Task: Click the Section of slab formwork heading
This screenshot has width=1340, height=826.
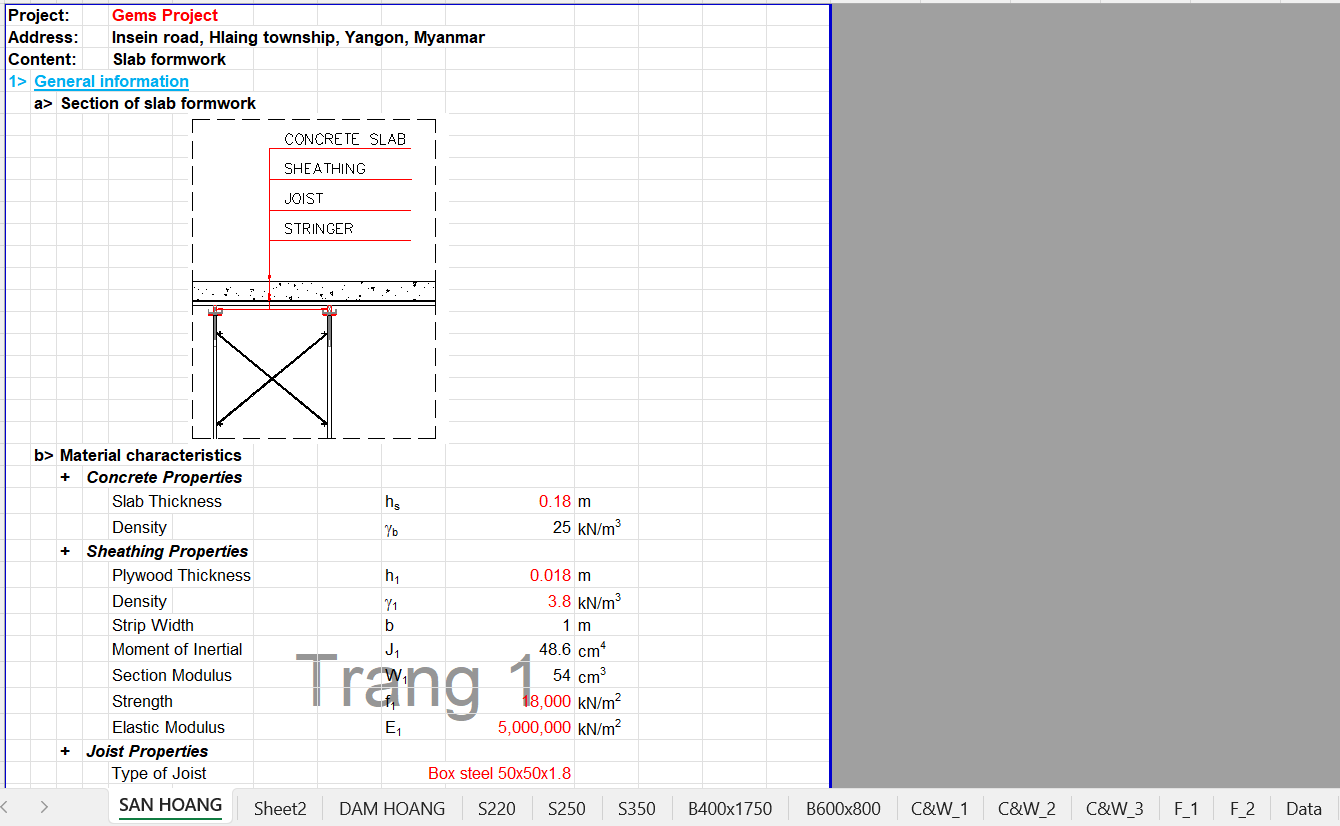Action: point(158,103)
